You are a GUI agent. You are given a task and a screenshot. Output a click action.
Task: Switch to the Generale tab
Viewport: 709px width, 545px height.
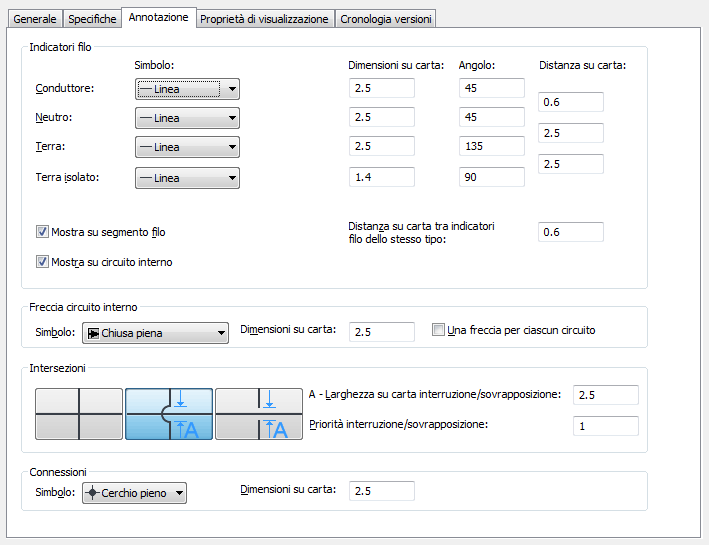click(x=35, y=19)
